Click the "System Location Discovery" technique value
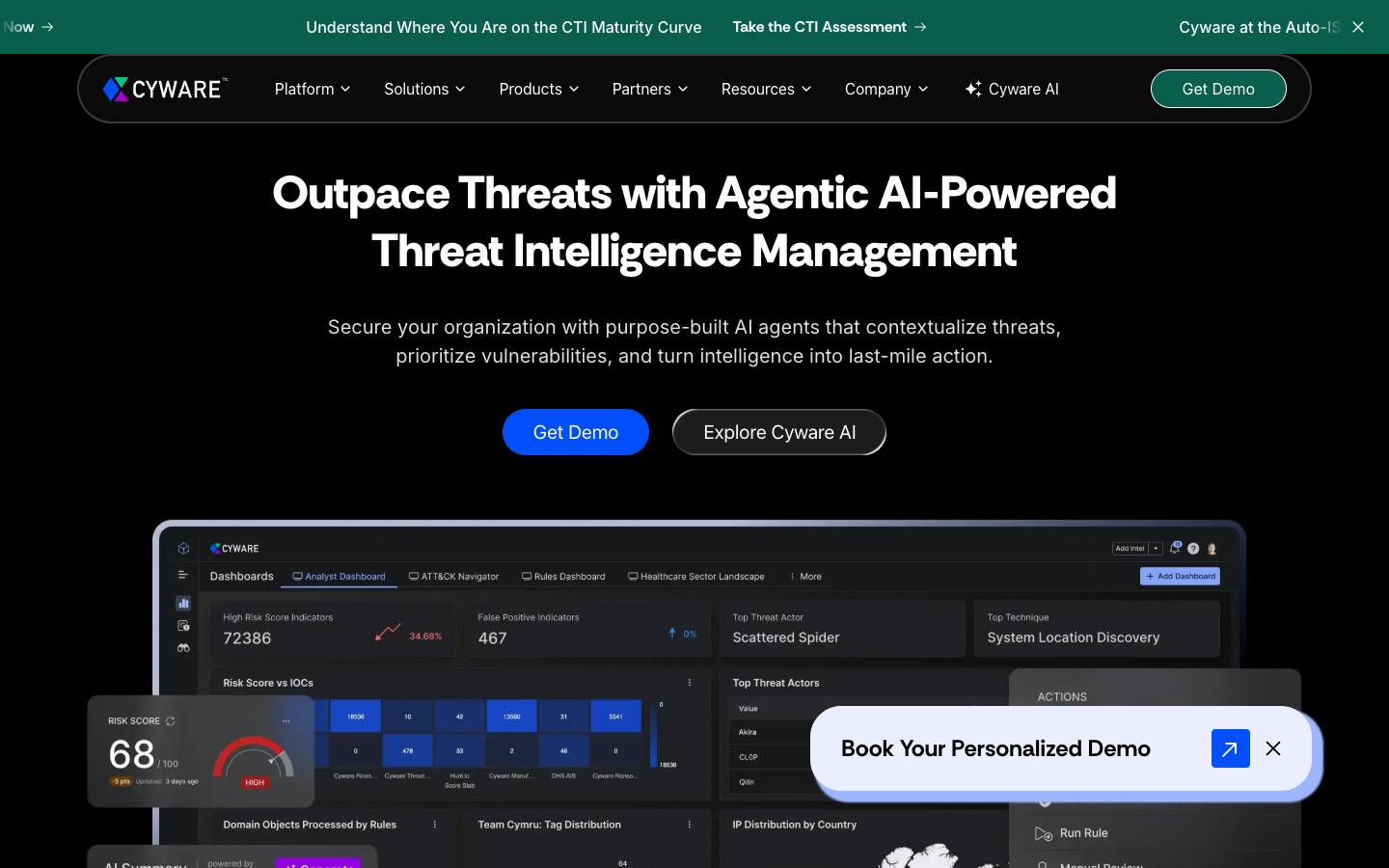1389x868 pixels. (x=1074, y=637)
